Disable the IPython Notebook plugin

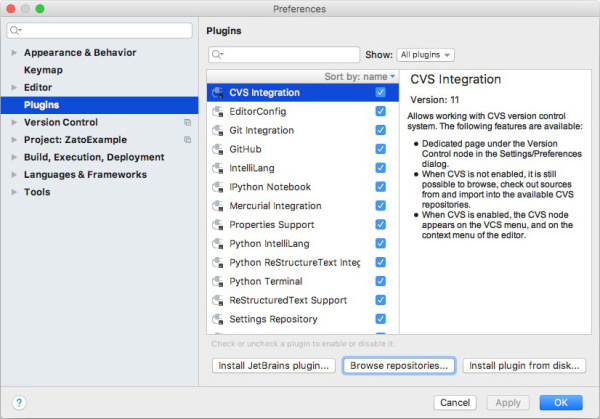coord(380,187)
